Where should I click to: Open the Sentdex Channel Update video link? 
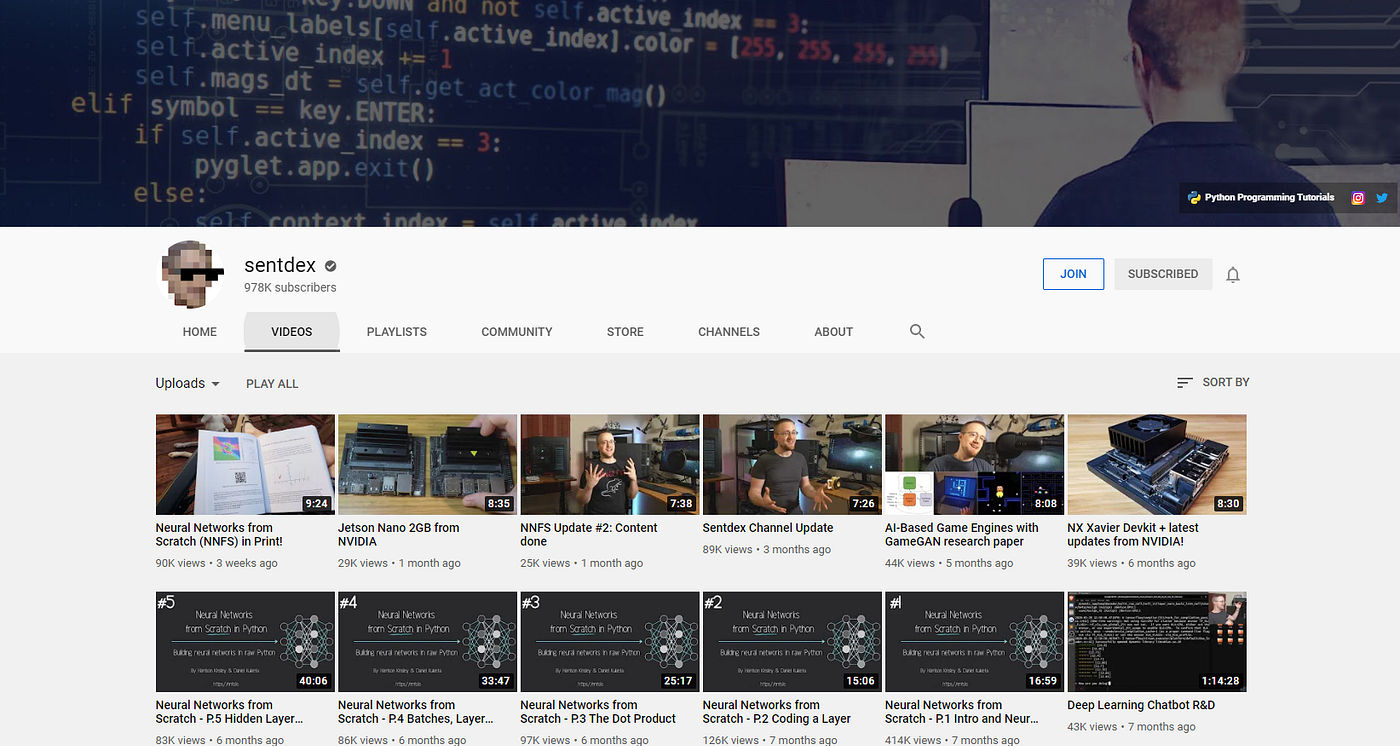(767, 527)
